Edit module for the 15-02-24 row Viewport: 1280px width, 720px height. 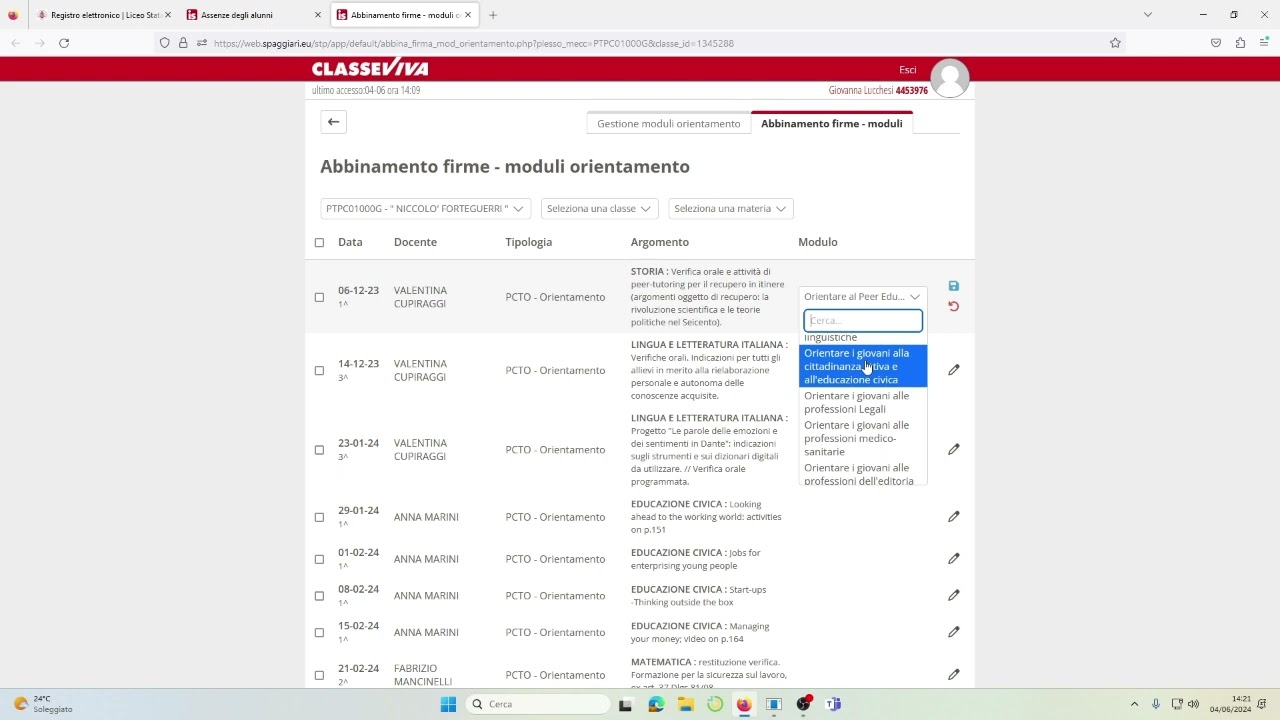953,632
